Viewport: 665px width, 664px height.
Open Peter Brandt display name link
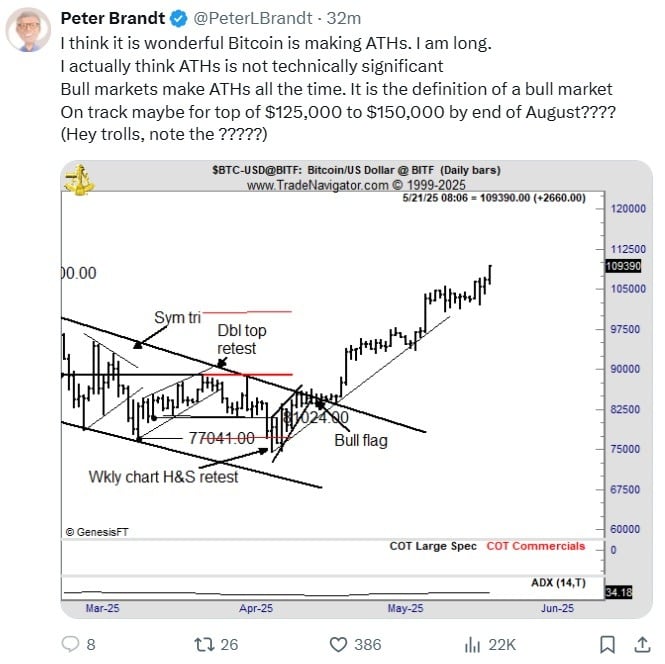coord(113,18)
